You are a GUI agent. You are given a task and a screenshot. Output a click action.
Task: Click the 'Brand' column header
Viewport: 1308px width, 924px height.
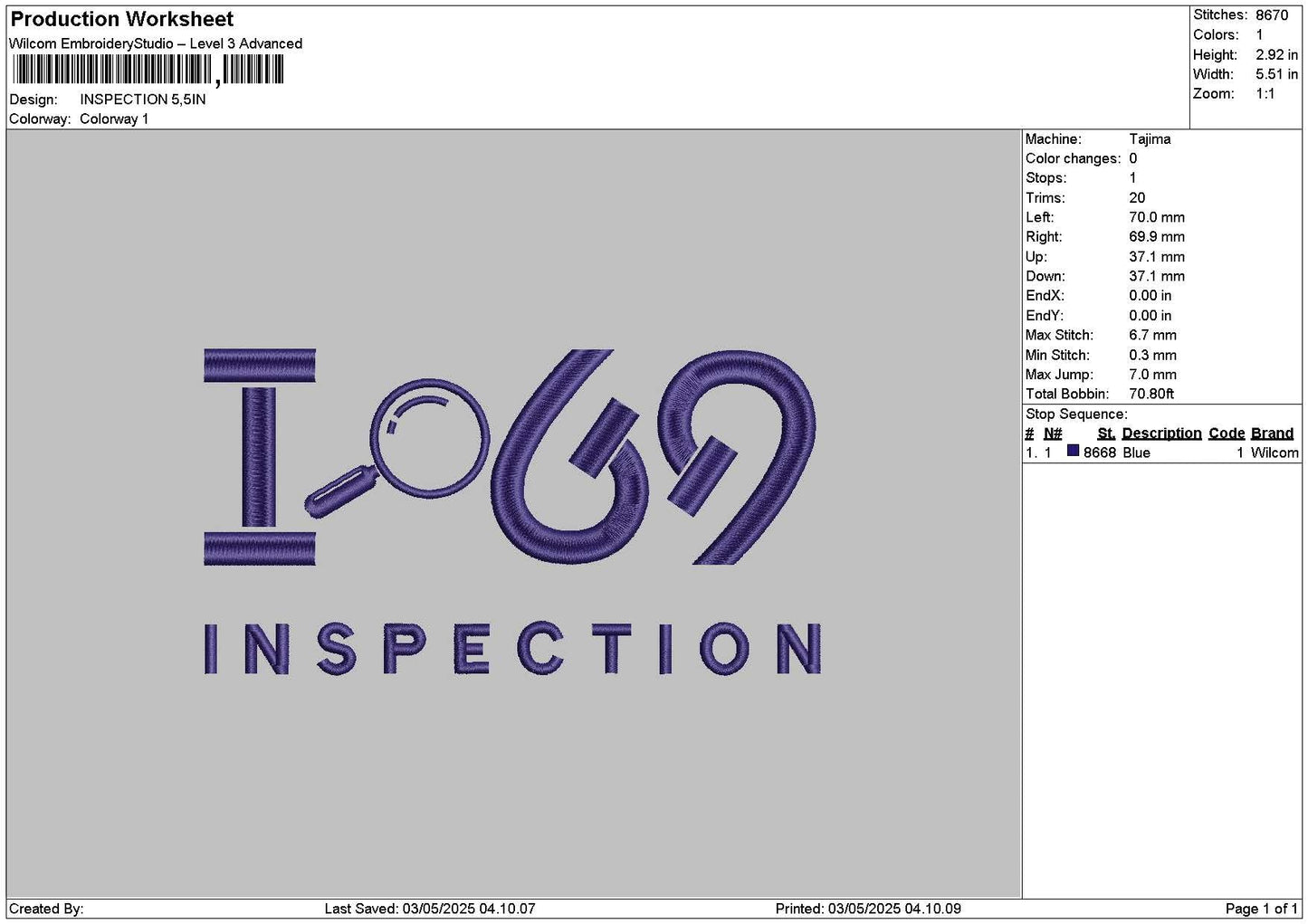1272,433
